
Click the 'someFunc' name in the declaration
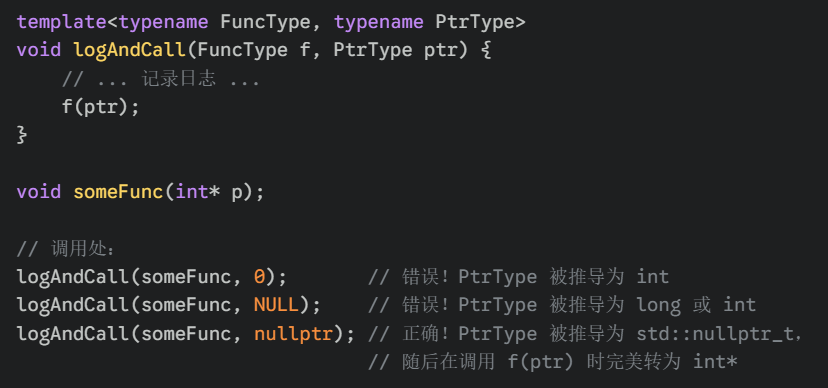coord(118,192)
